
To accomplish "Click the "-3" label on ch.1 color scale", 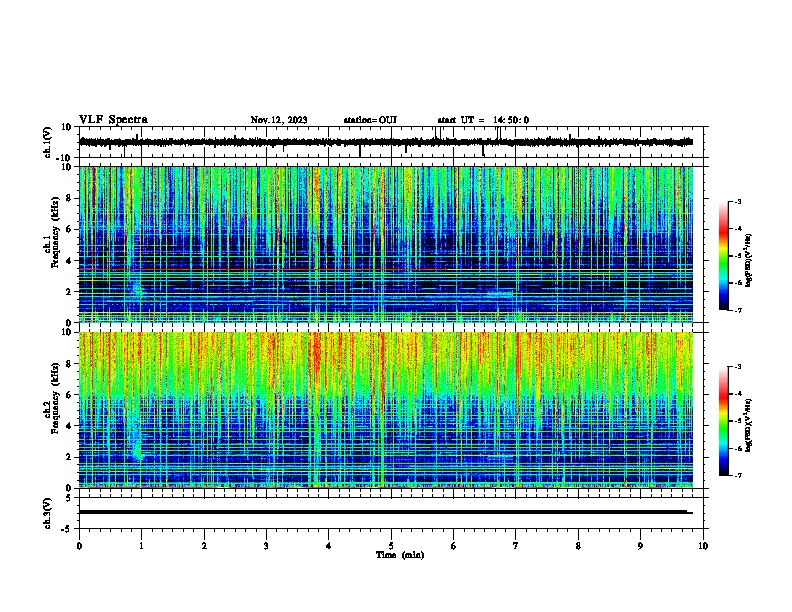I will (737, 201).
